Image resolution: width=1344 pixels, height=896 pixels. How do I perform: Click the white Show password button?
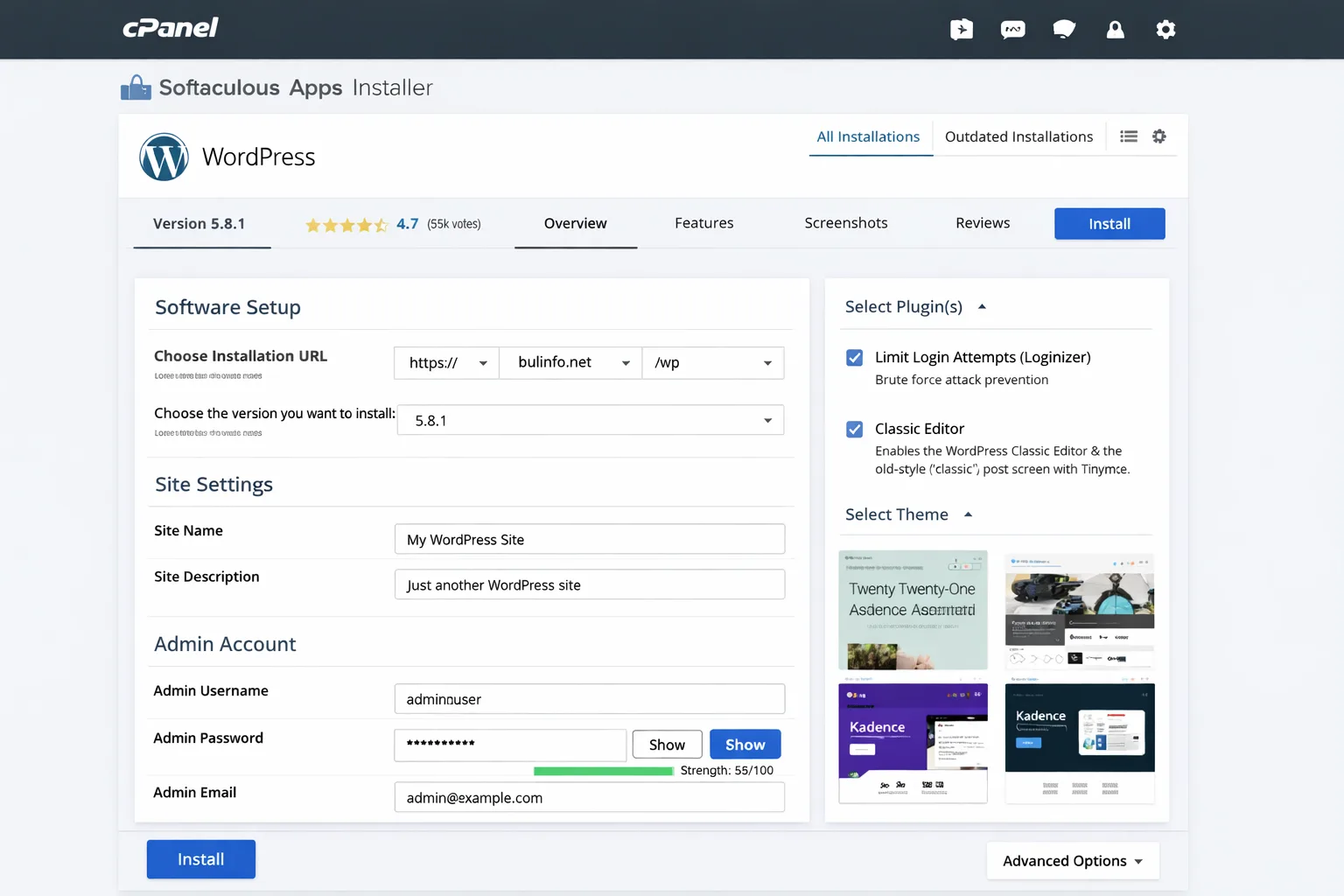tap(667, 745)
